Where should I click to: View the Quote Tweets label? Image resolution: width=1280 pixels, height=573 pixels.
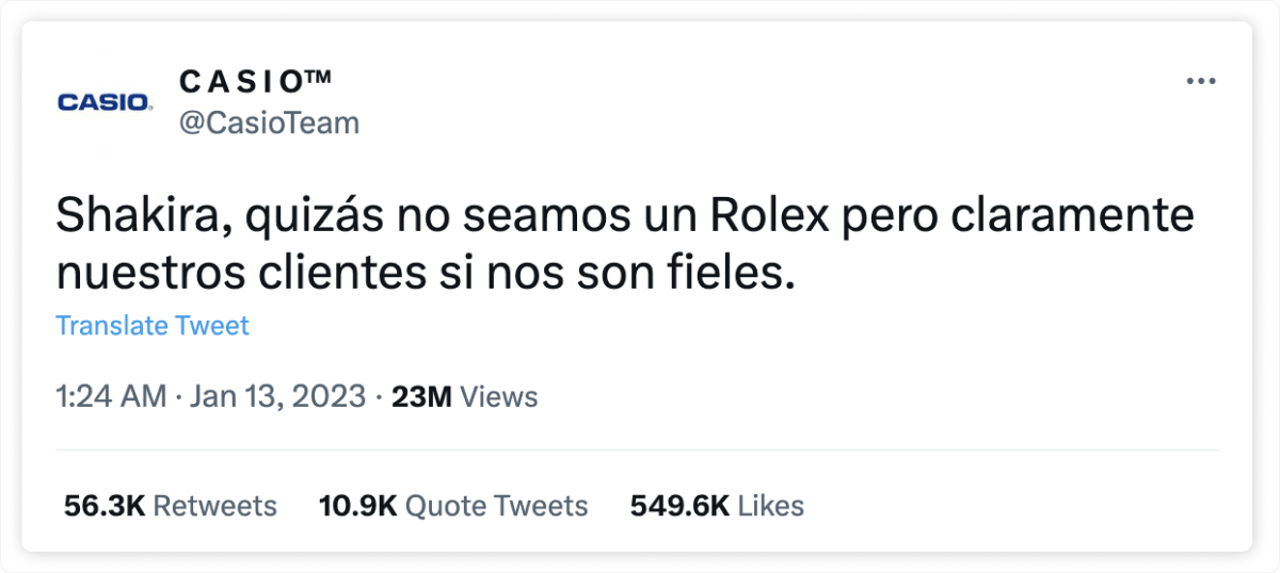[496, 506]
